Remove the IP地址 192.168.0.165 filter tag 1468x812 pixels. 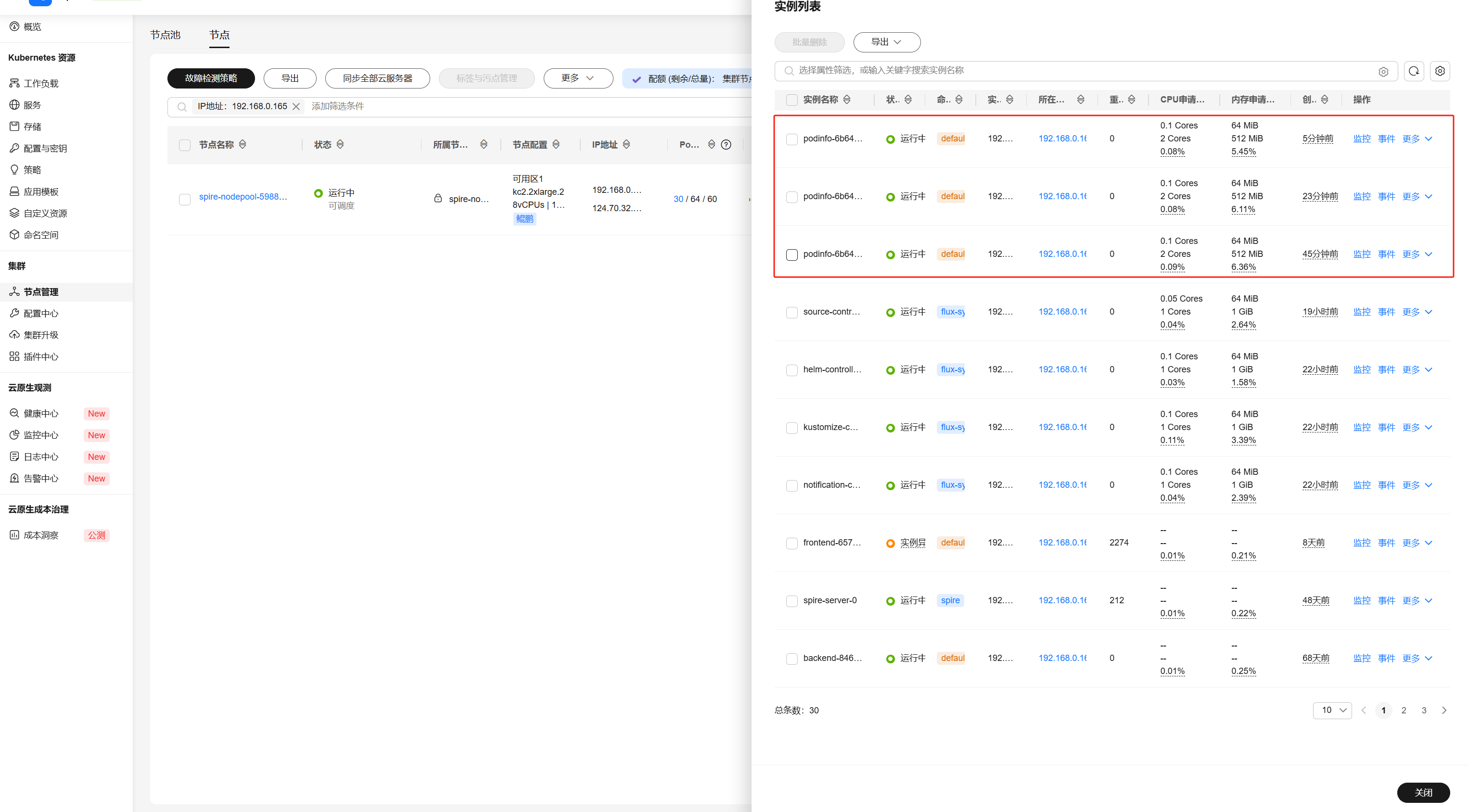296,107
